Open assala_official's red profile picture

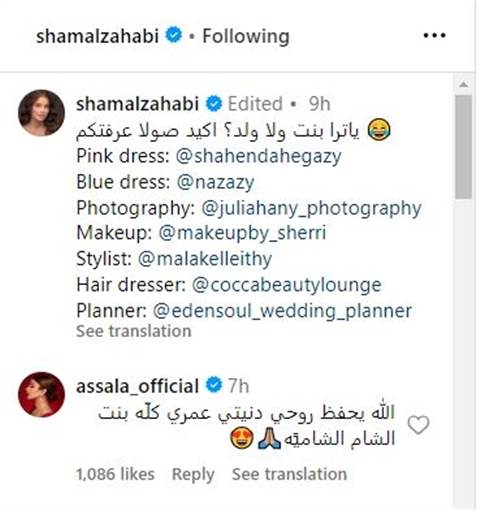(x=41, y=394)
